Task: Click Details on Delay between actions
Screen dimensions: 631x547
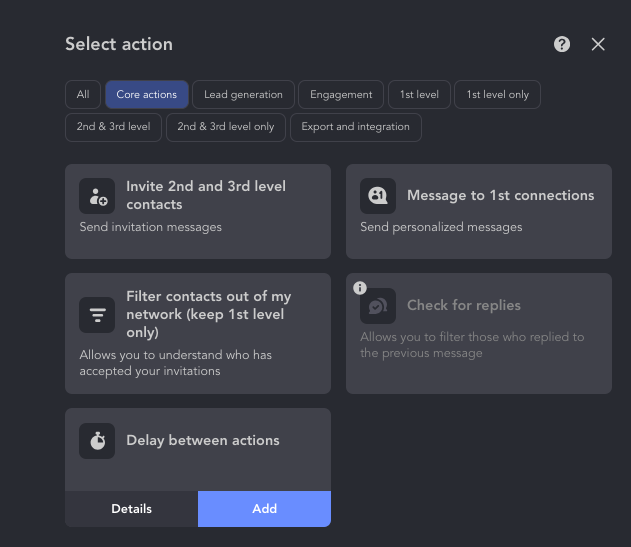Action: [x=131, y=509]
